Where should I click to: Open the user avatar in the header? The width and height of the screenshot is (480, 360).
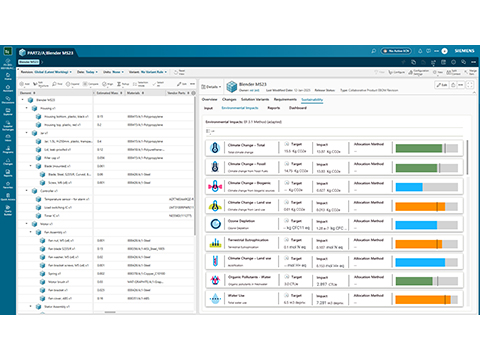click(444, 51)
